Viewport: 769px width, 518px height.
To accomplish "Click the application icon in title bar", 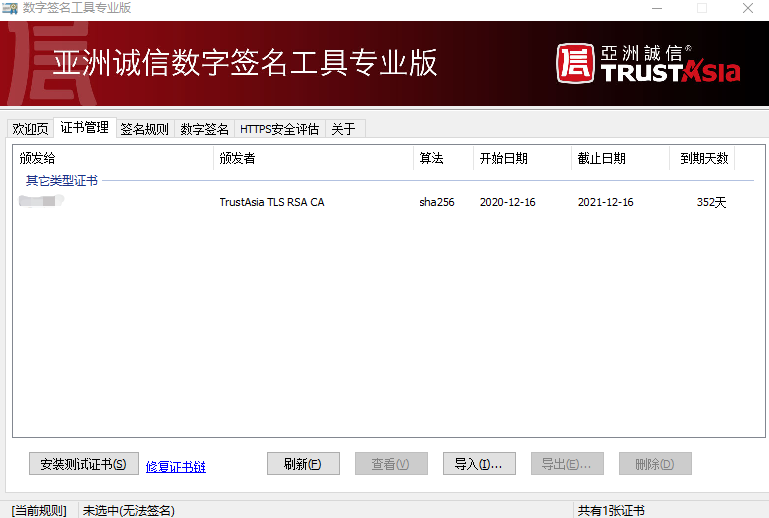I will click(x=10, y=8).
